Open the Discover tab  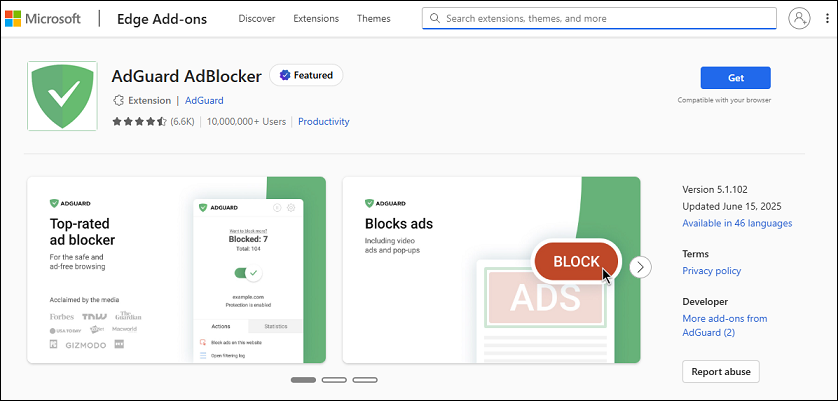click(x=257, y=19)
